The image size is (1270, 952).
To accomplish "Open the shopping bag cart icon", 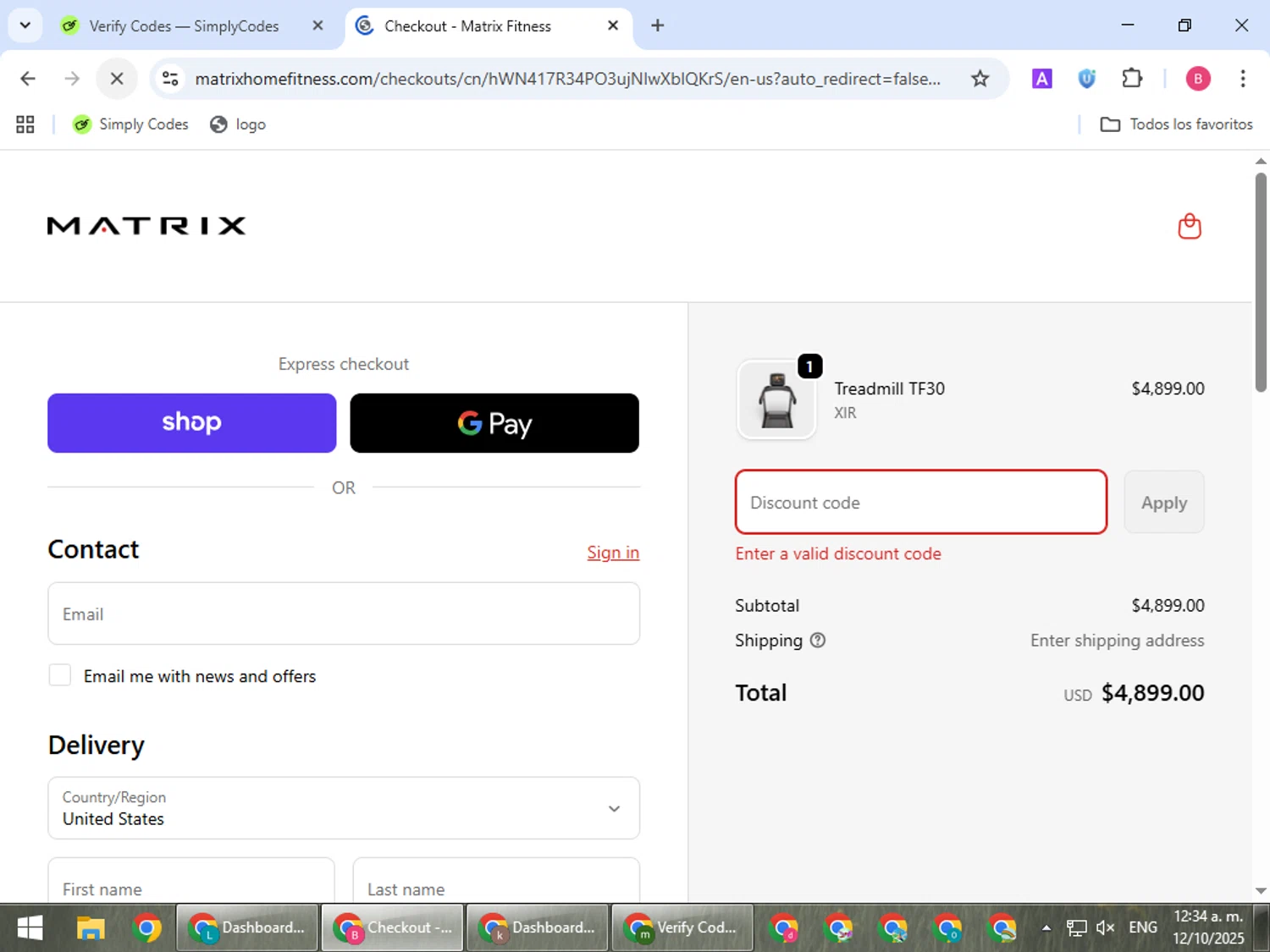I will (x=1190, y=226).
